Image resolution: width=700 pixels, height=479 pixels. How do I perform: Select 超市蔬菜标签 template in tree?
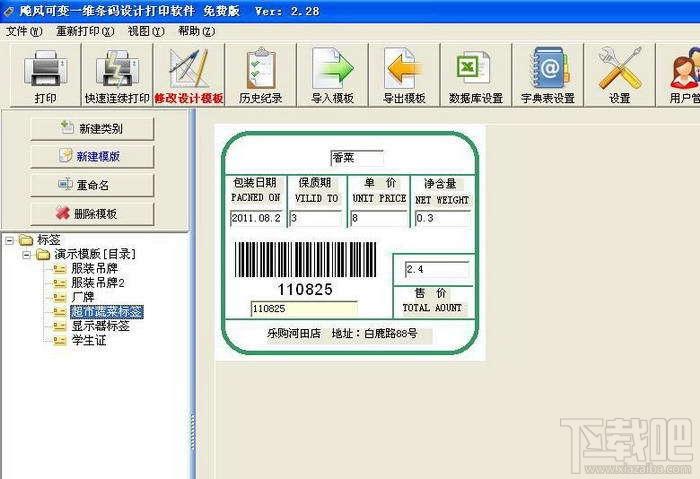point(107,312)
